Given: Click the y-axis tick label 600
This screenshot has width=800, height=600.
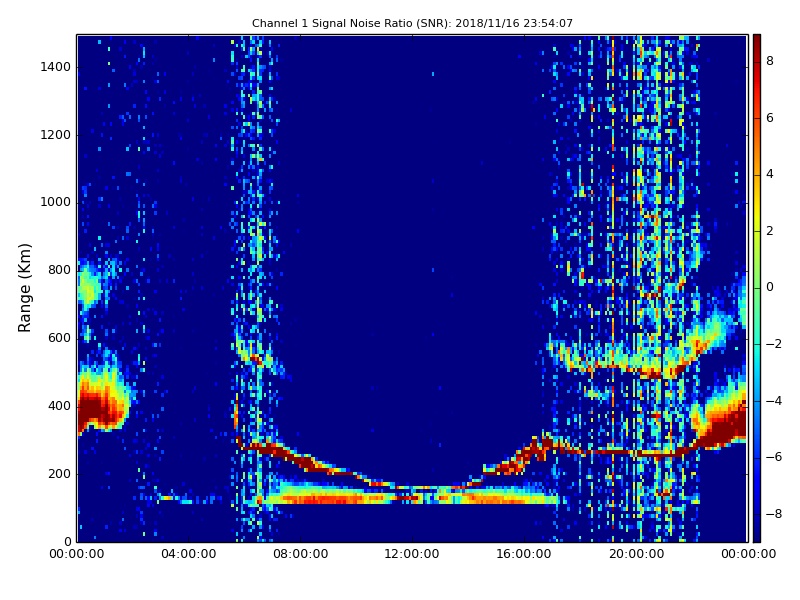Looking at the screenshot, I should point(59,338).
